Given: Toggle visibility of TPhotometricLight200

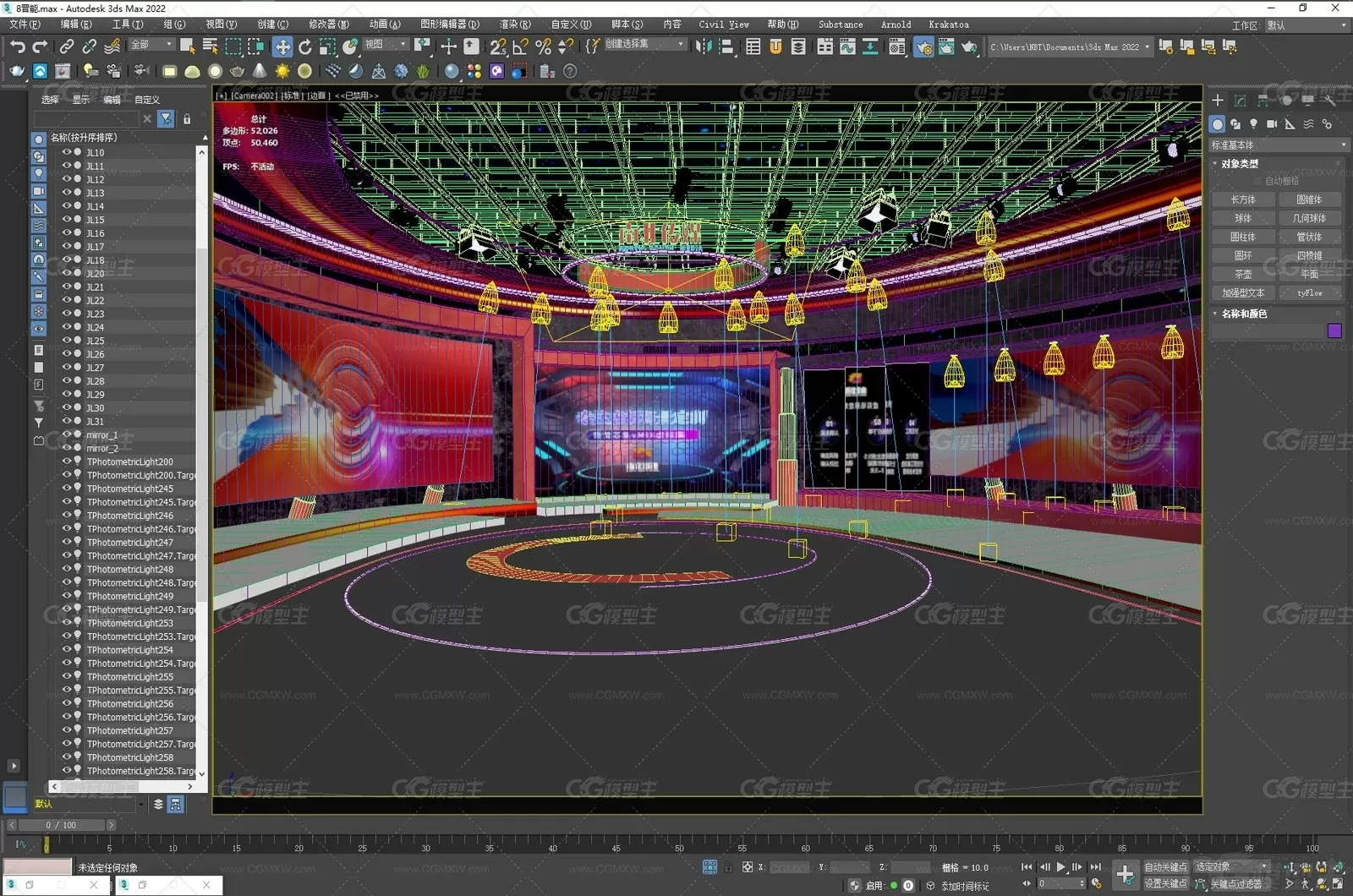Looking at the screenshot, I should 67,462.
